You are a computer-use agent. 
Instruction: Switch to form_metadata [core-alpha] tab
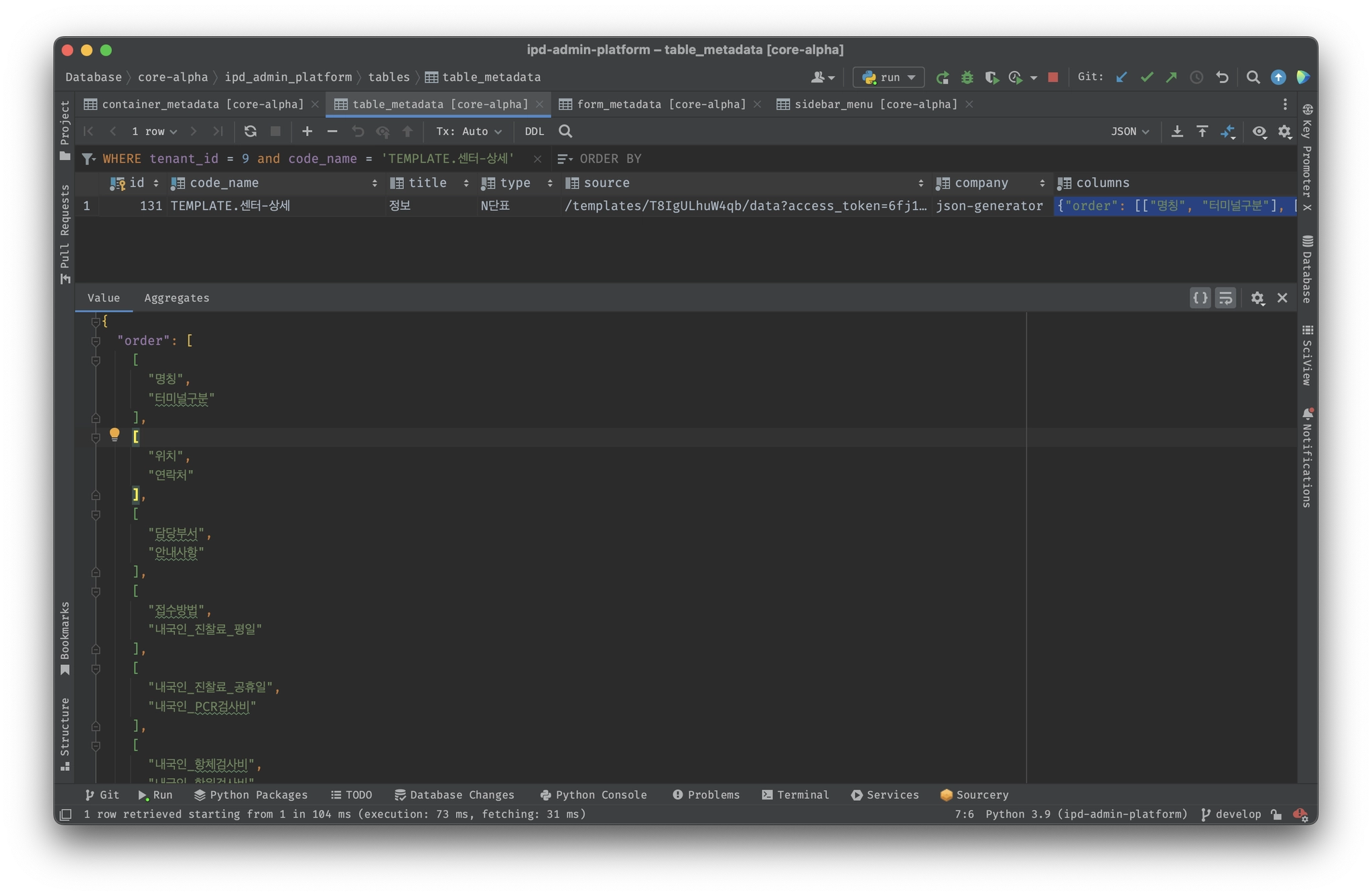(x=661, y=104)
